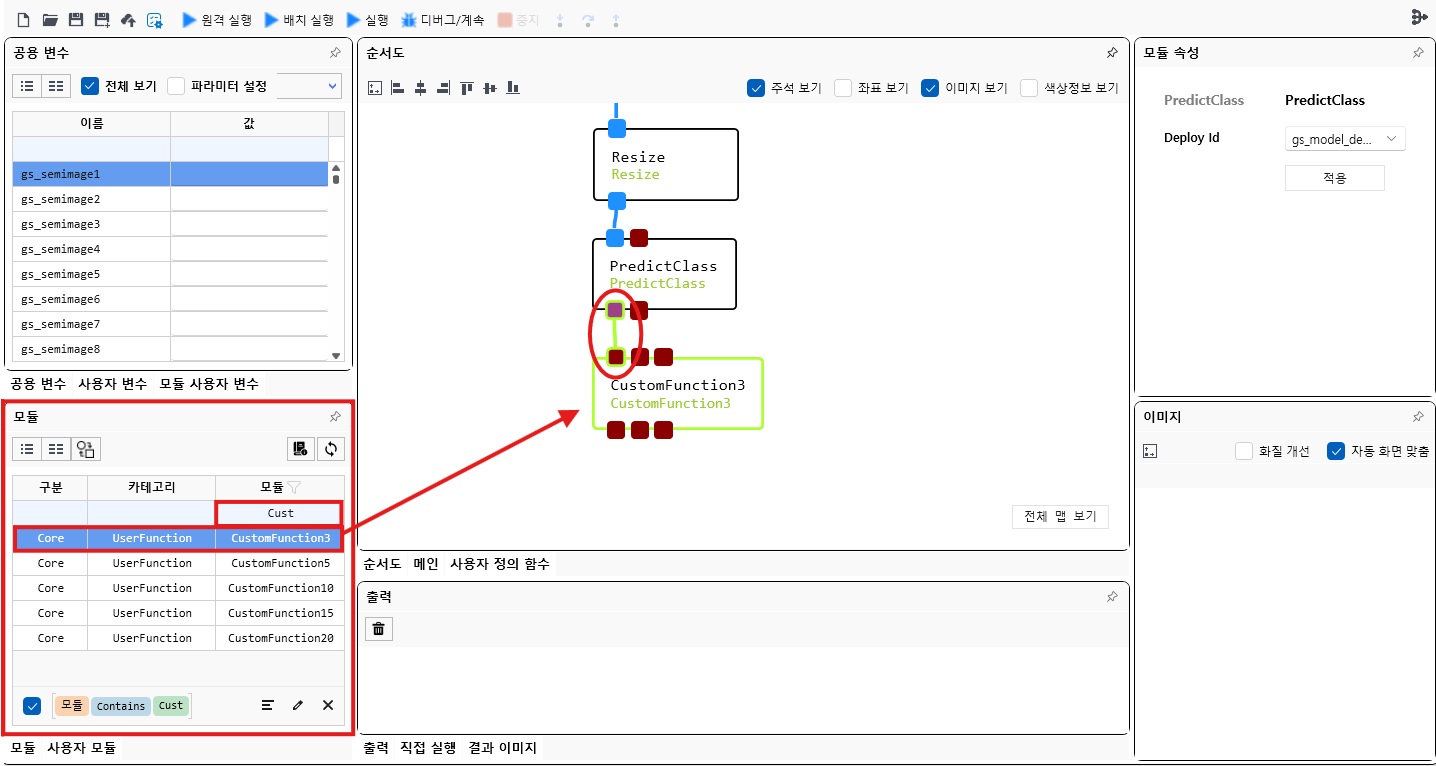
Task: Select the align left icon in 순서도 toolbar
Action: (397, 88)
